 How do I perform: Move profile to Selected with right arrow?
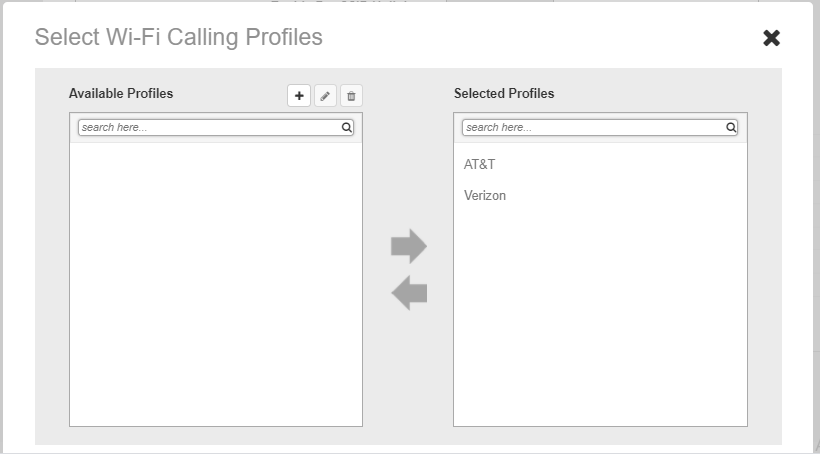pos(408,246)
